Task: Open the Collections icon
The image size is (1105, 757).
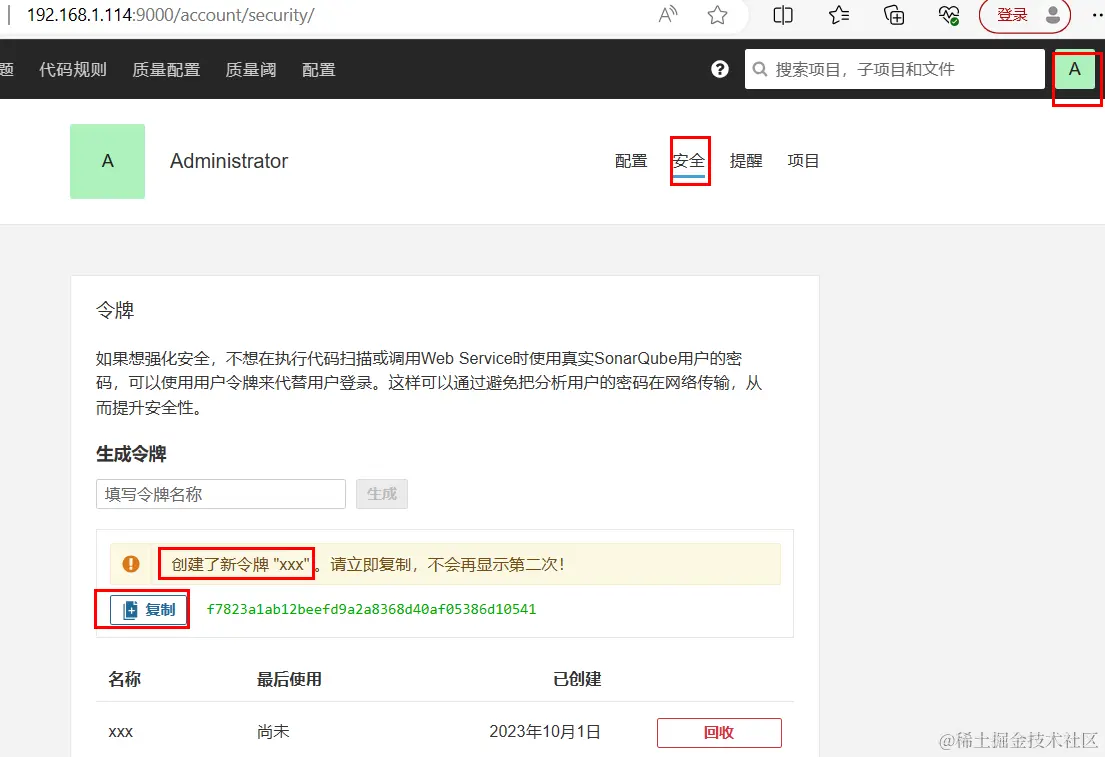Action: (x=894, y=15)
